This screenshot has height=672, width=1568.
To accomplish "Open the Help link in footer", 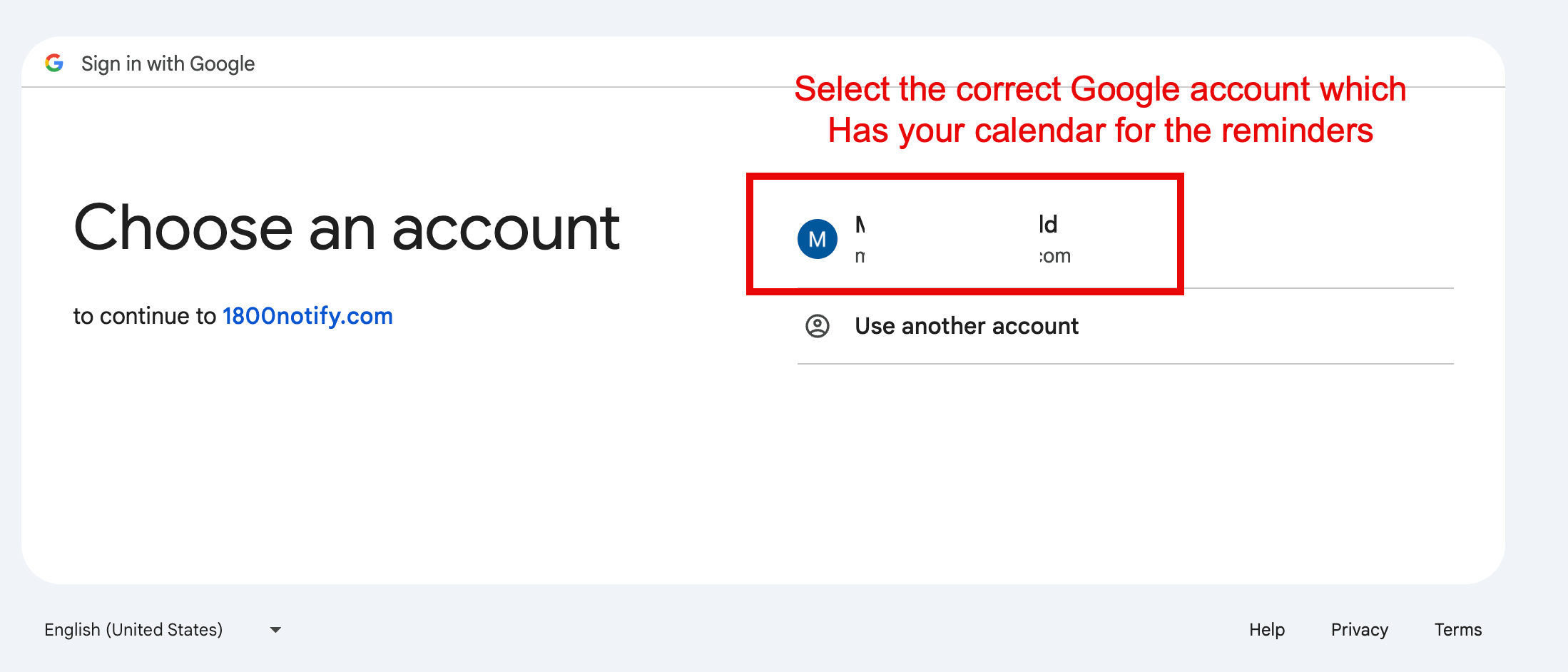I will coord(1267,630).
